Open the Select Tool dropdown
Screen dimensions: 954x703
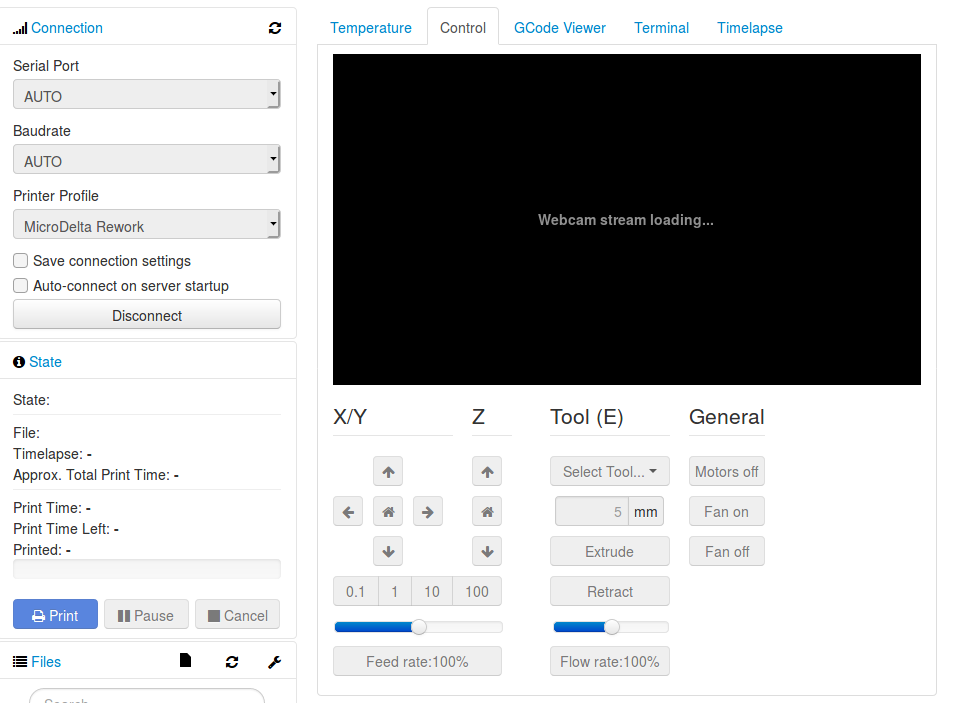[609, 471]
